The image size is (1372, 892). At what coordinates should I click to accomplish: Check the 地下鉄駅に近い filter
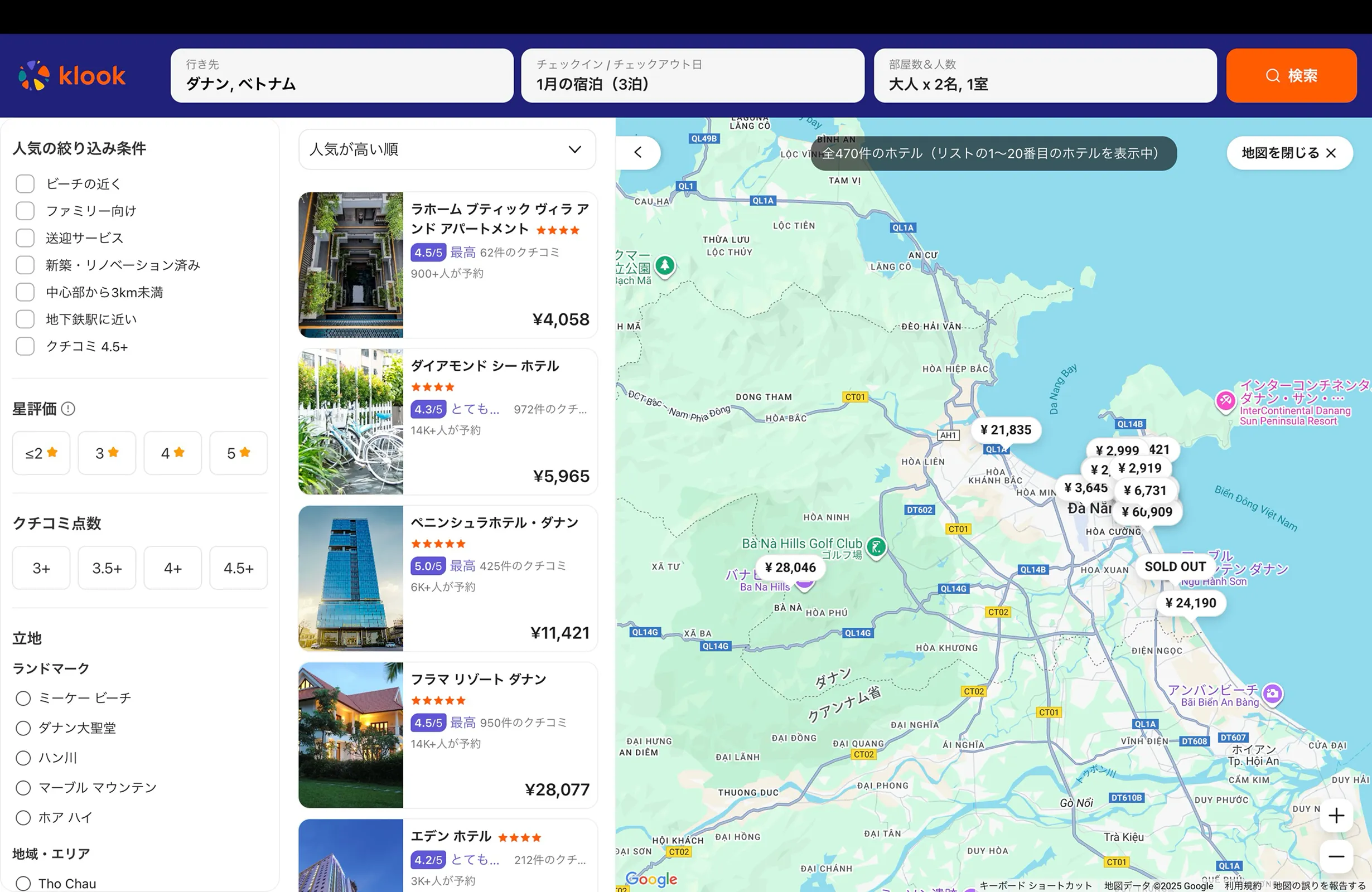click(x=25, y=319)
